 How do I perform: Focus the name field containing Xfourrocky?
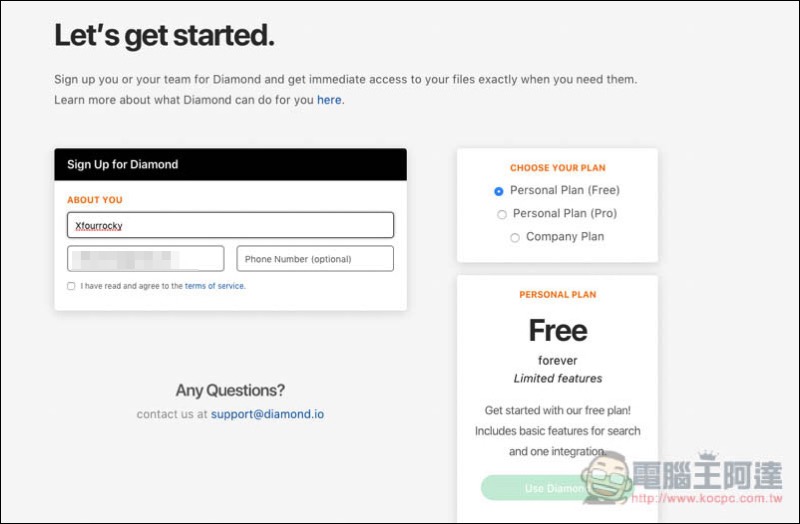coord(230,225)
